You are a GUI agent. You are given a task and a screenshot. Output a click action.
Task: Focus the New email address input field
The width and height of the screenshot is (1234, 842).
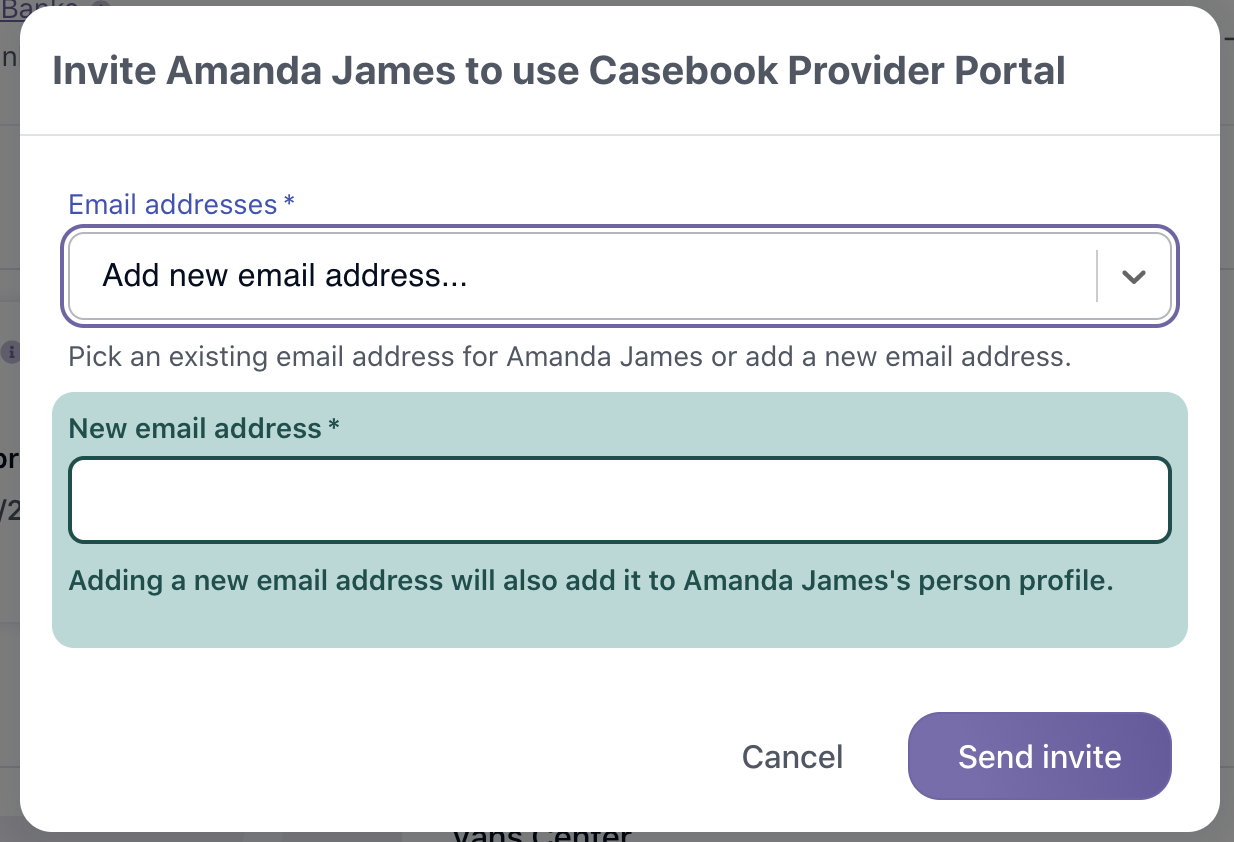619,500
